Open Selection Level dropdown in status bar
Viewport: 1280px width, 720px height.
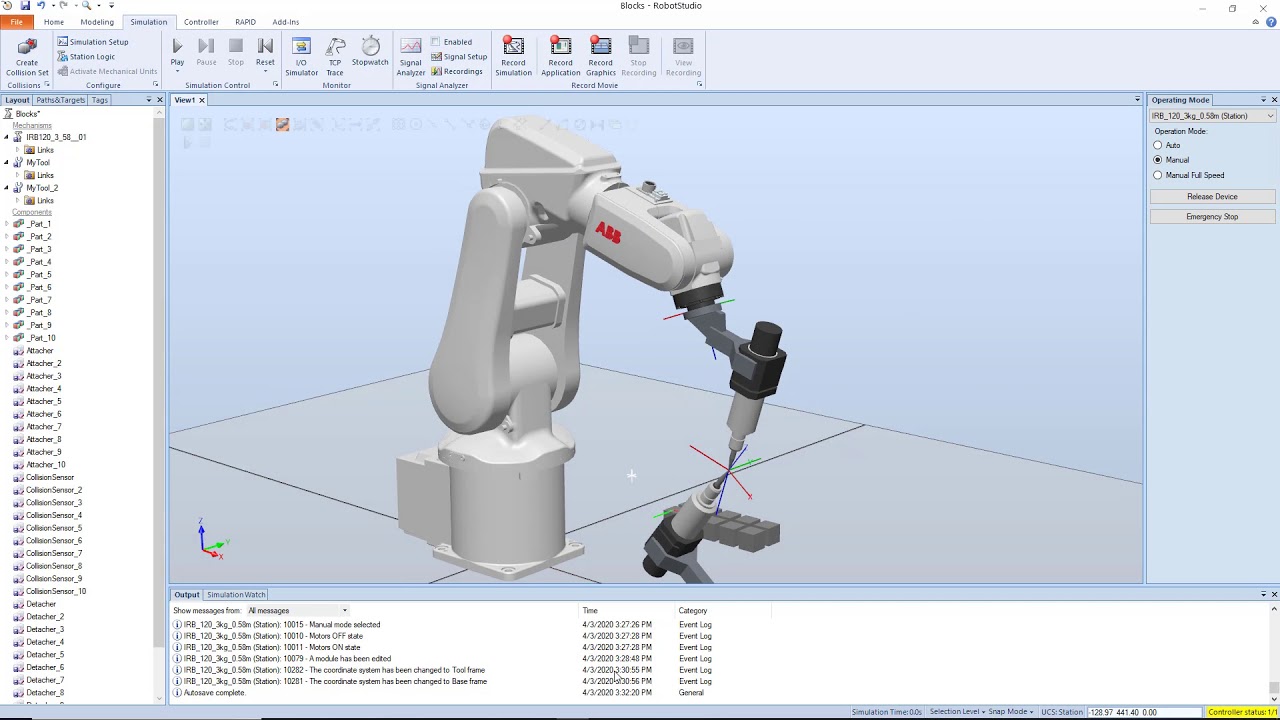click(x=957, y=712)
